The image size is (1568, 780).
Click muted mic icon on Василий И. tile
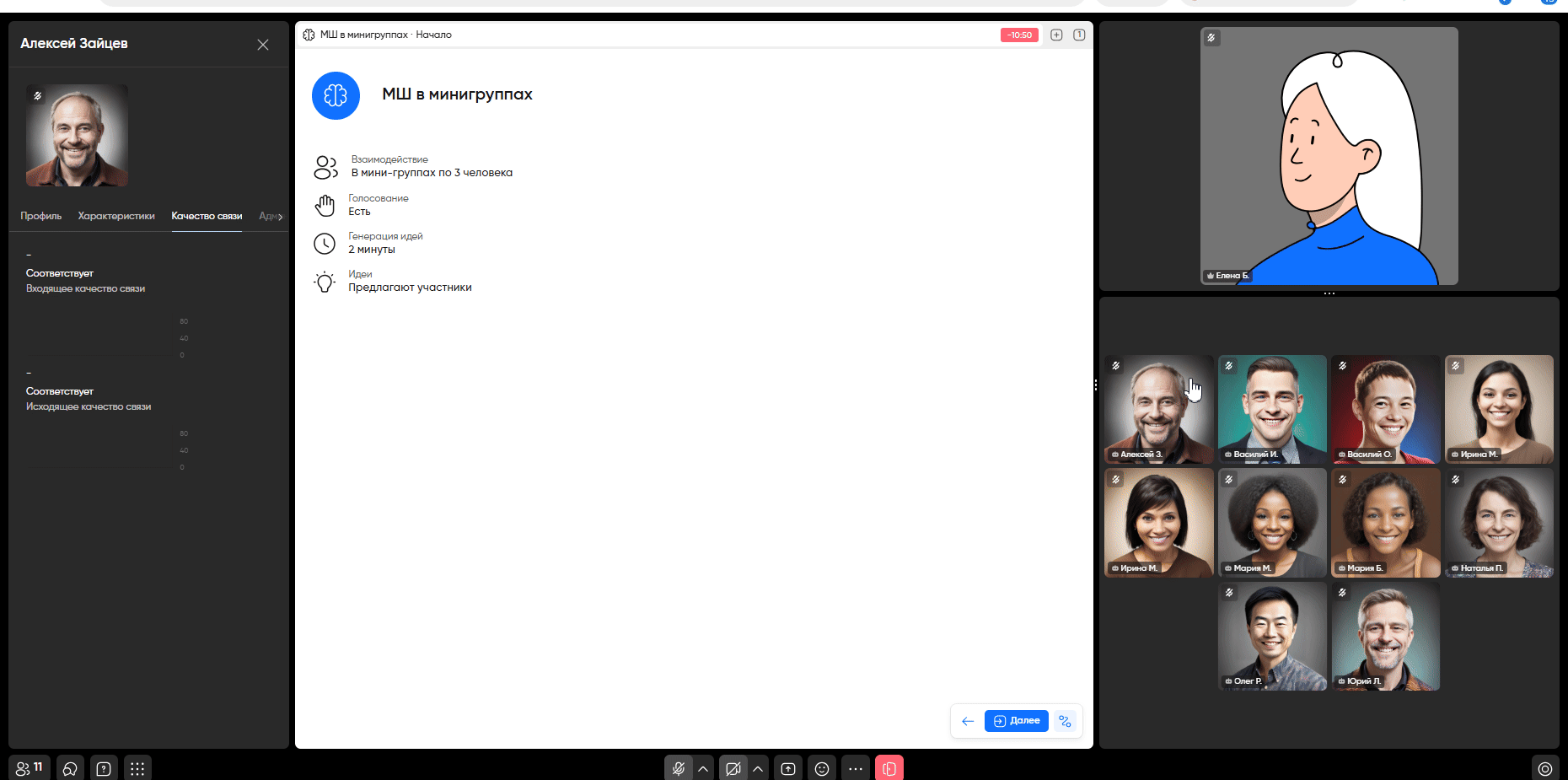pyautogui.click(x=1229, y=366)
